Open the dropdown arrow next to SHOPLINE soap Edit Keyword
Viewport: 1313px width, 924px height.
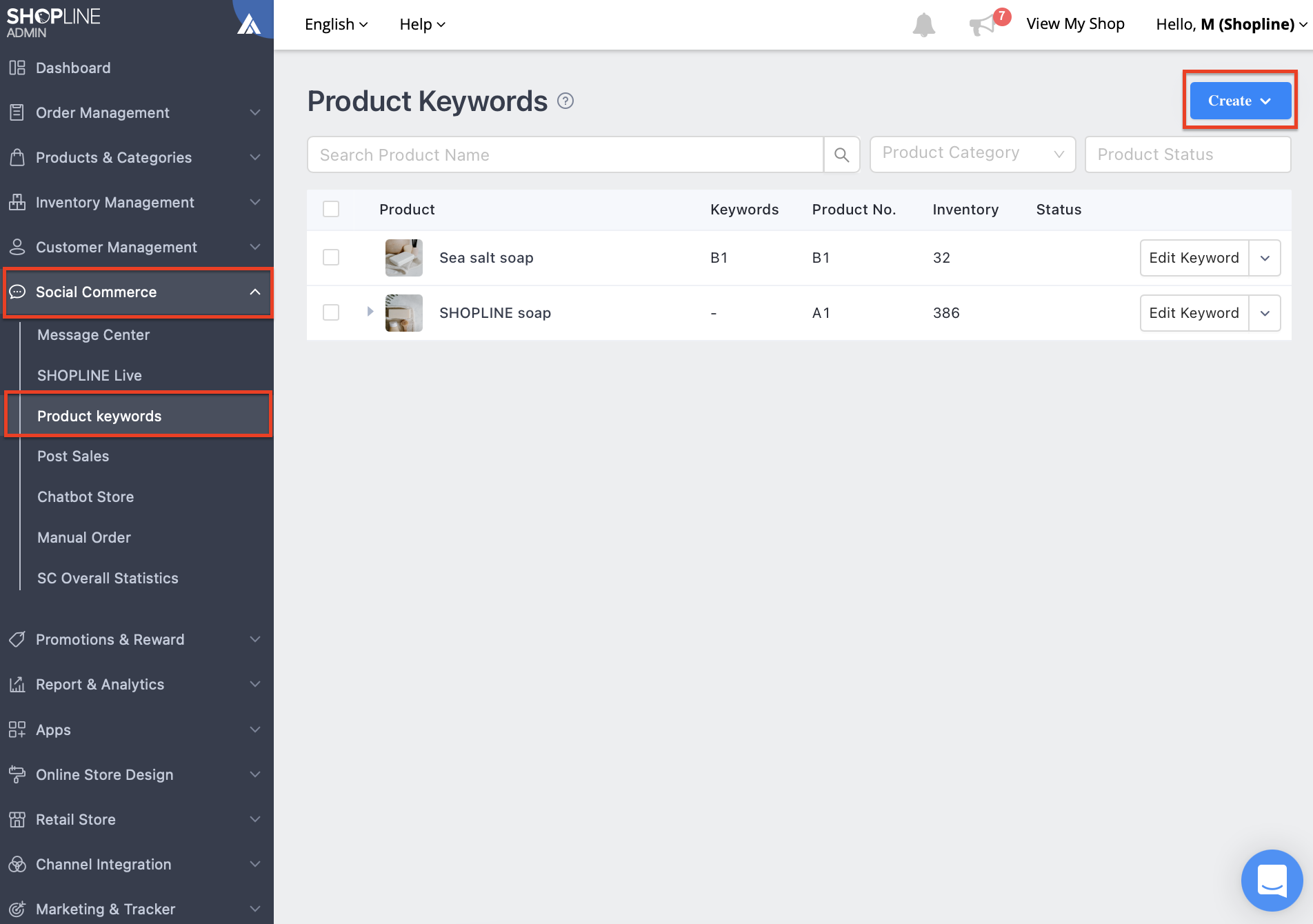coord(1265,313)
